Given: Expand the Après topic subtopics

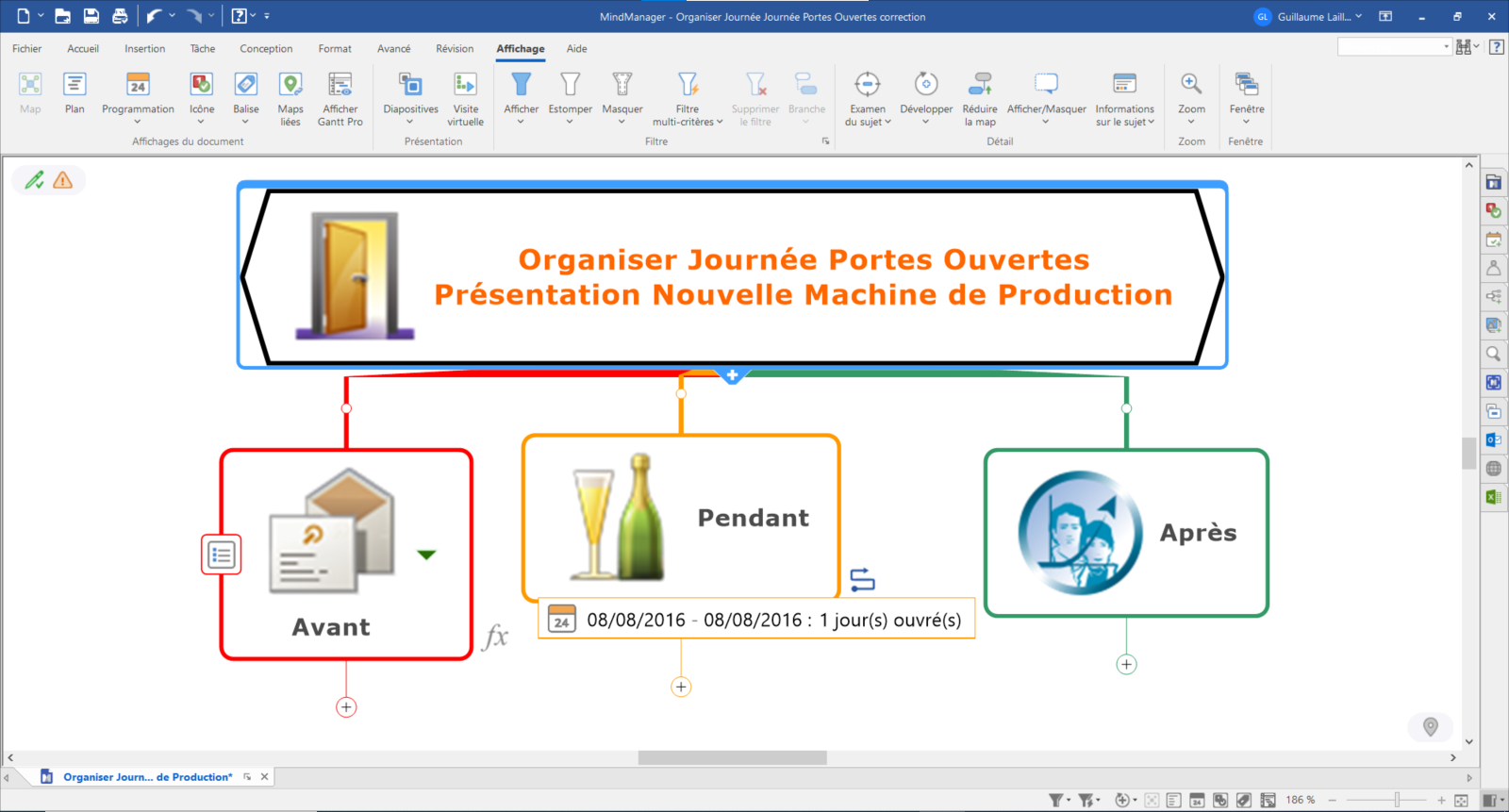Looking at the screenshot, I should pyautogui.click(x=1126, y=664).
